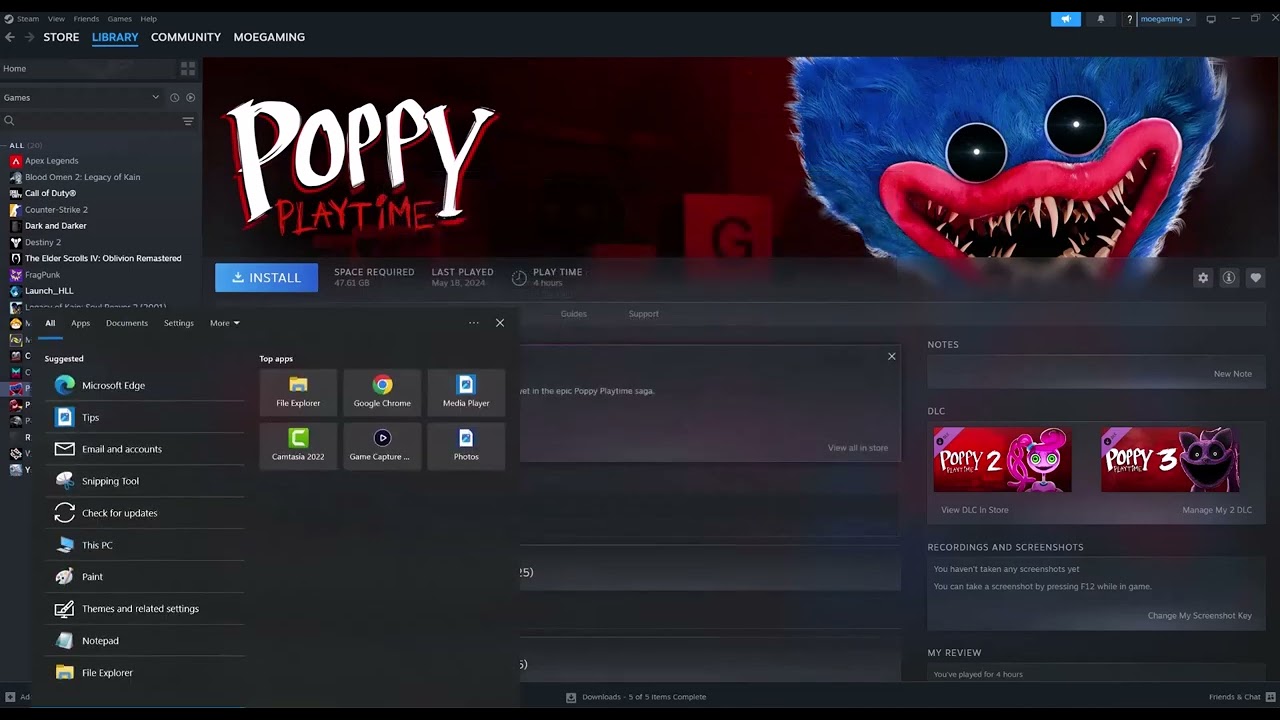Open Google Chrome from Top apps

coord(382,391)
